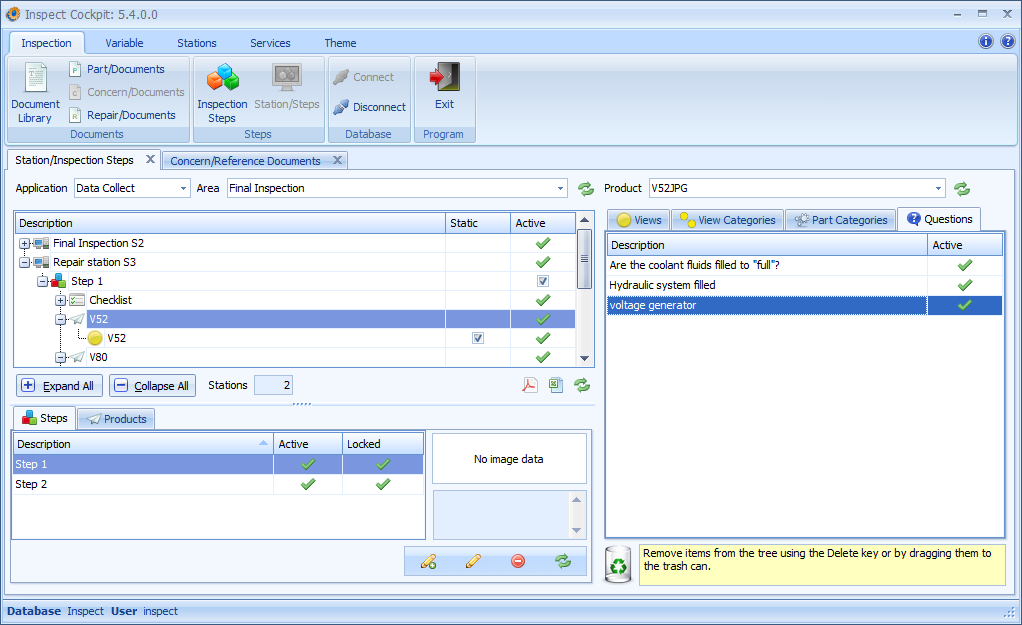Toggle Static checkbox for V52 view

point(478,338)
